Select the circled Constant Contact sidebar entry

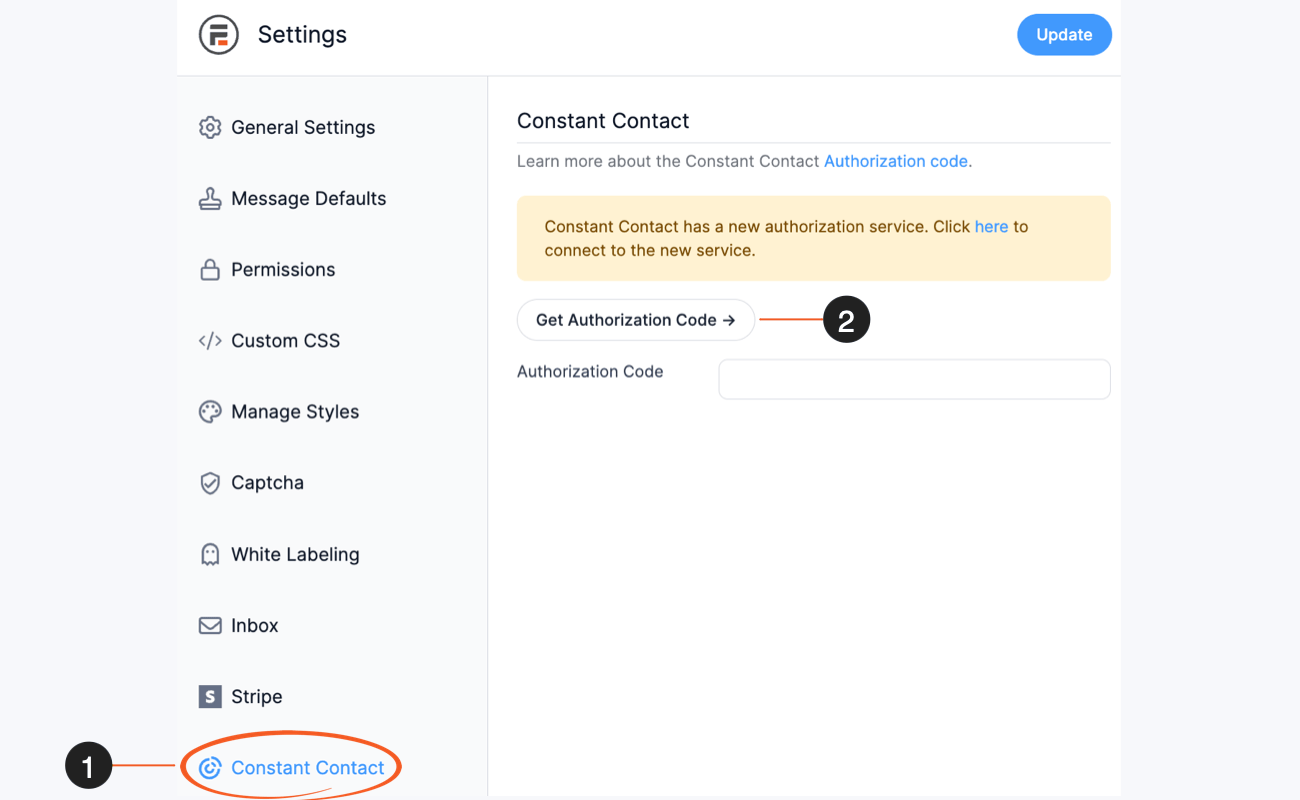[x=308, y=767]
